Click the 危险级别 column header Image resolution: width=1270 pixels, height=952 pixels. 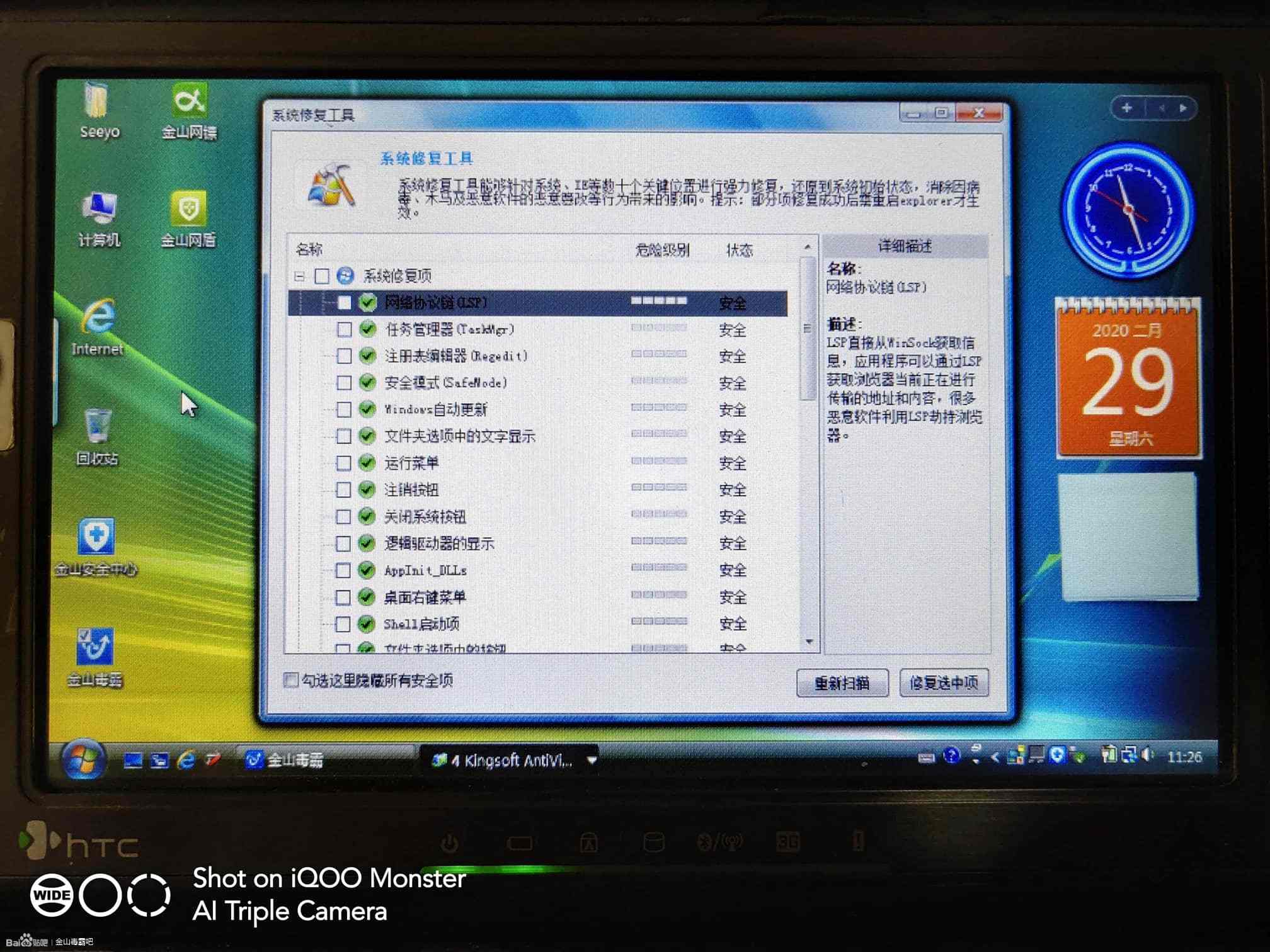click(661, 250)
